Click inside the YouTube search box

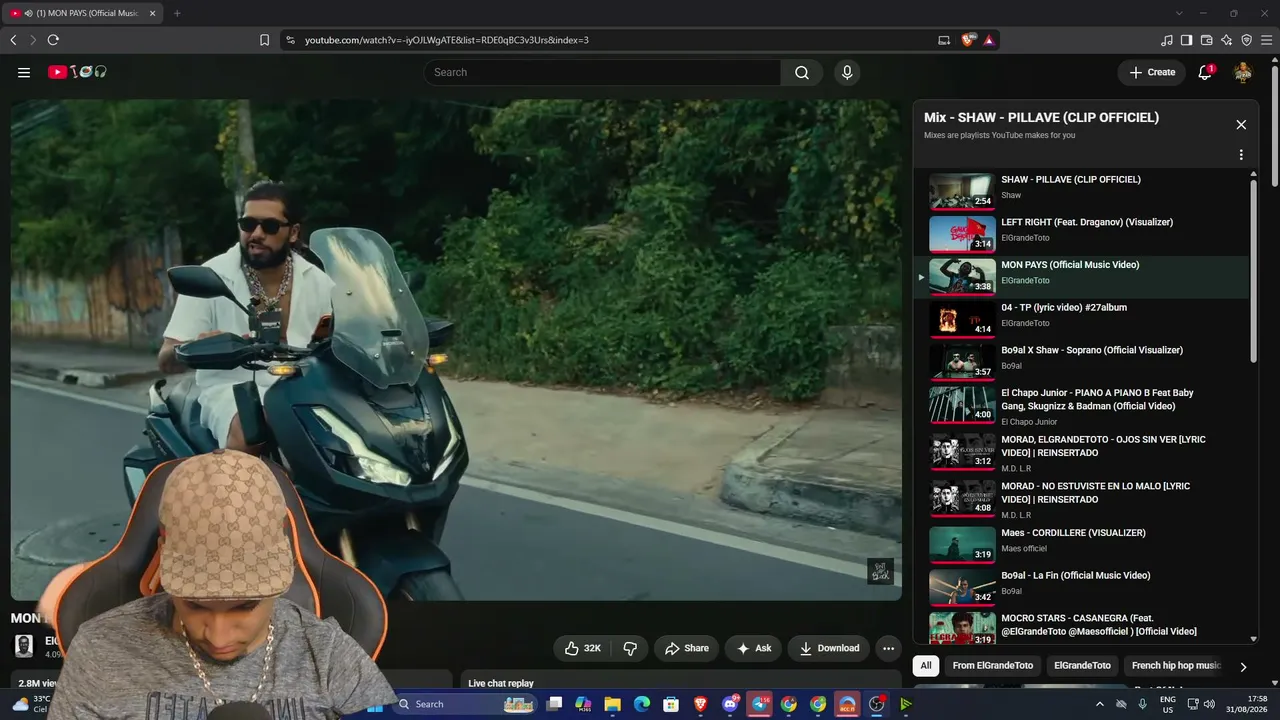pyautogui.click(x=602, y=72)
